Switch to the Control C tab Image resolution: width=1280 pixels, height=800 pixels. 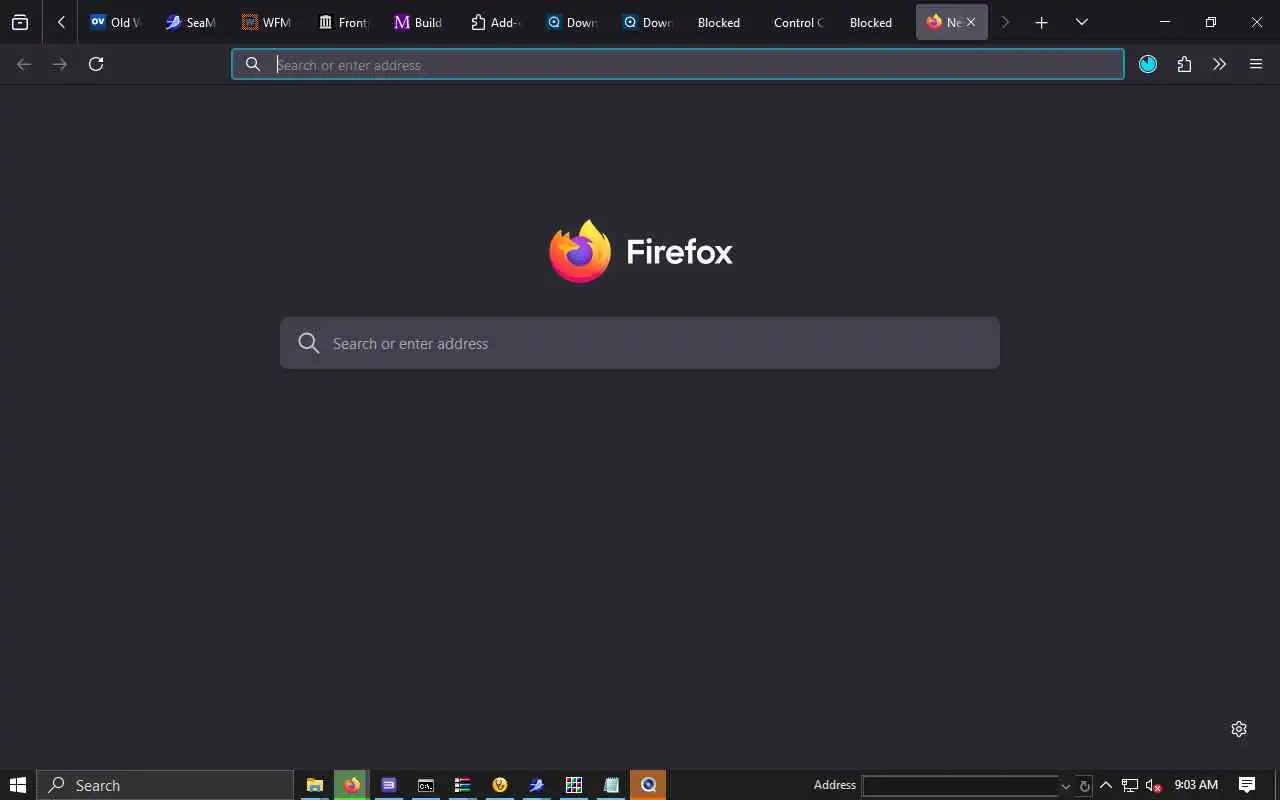(x=798, y=22)
